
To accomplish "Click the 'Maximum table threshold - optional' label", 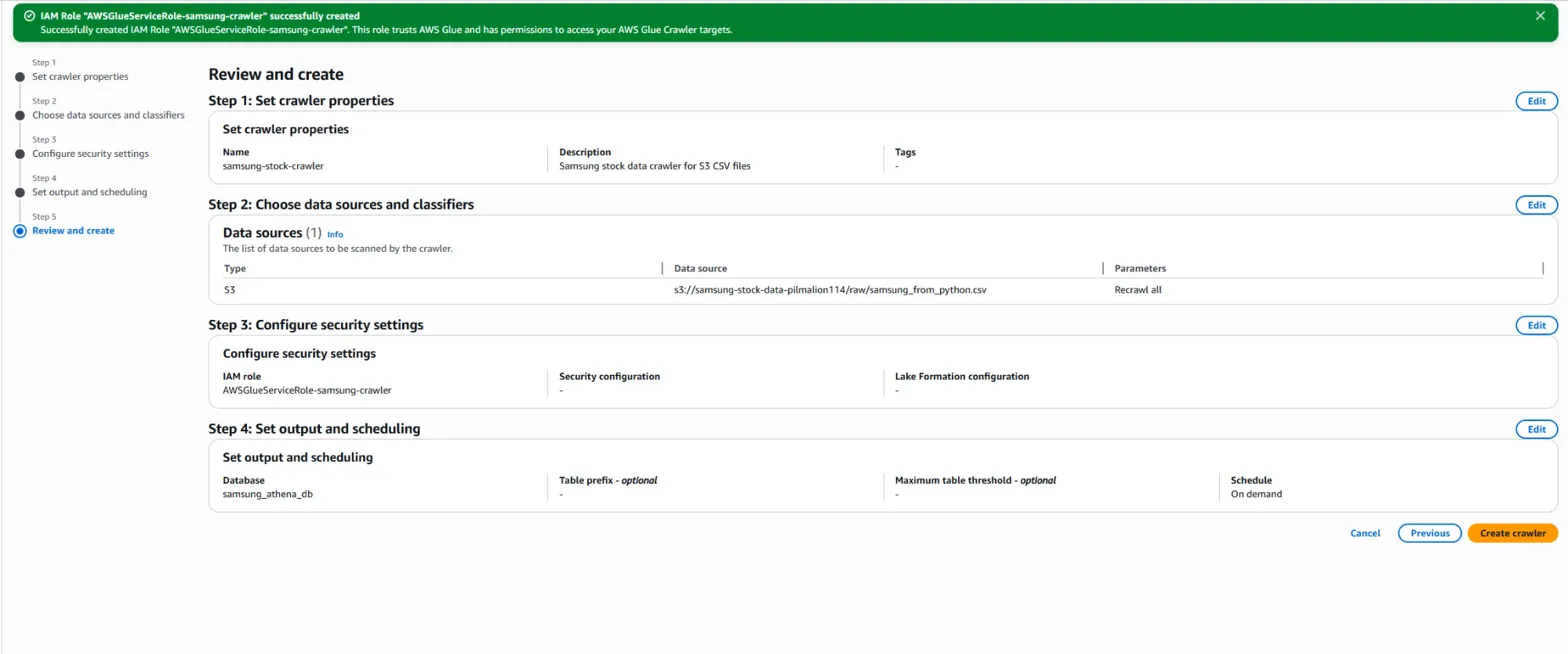I will click(x=975, y=480).
